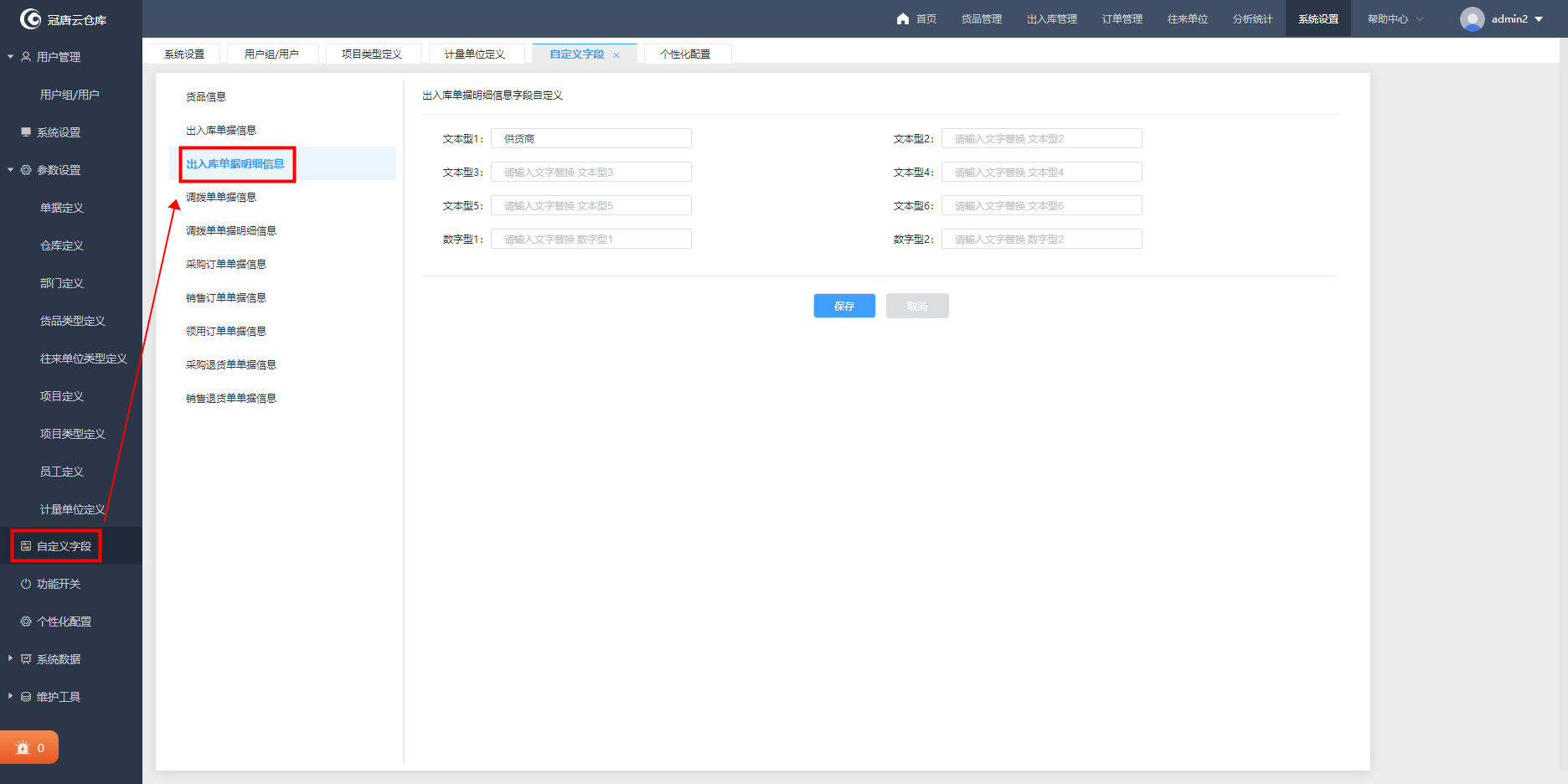Open 货品类型定义 in the sidebar
This screenshot has height=784, width=1568.
(73, 321)
